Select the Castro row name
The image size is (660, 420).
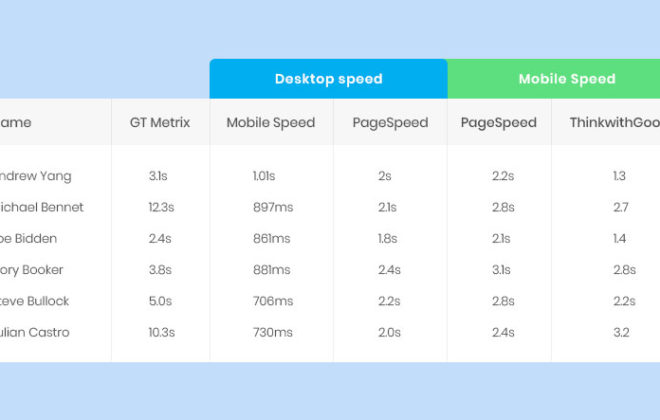tap(35, 332)
